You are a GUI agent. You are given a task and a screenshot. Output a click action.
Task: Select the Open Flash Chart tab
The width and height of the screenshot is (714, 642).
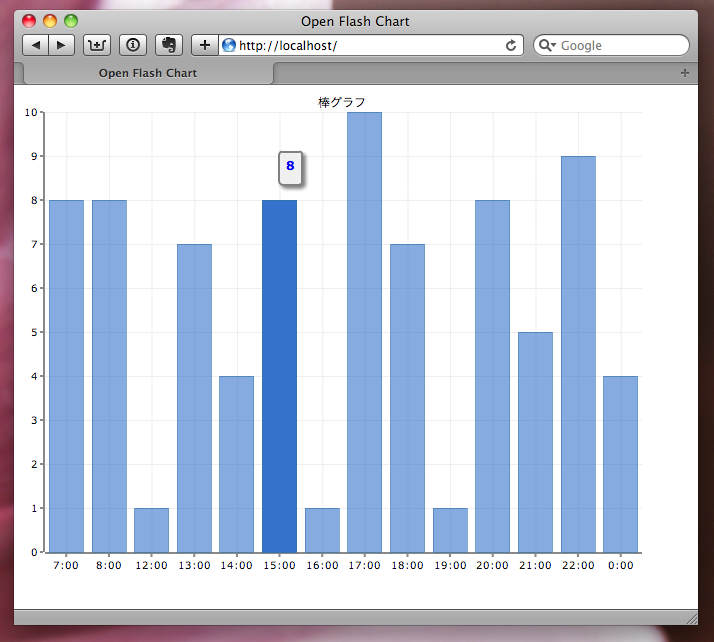click(x=148, y=73)
